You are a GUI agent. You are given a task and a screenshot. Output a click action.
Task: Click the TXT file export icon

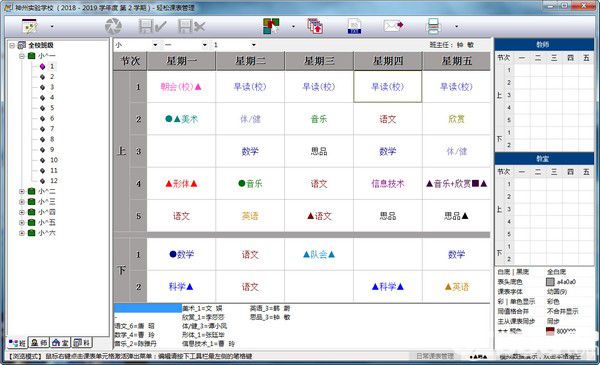[354, 26]
